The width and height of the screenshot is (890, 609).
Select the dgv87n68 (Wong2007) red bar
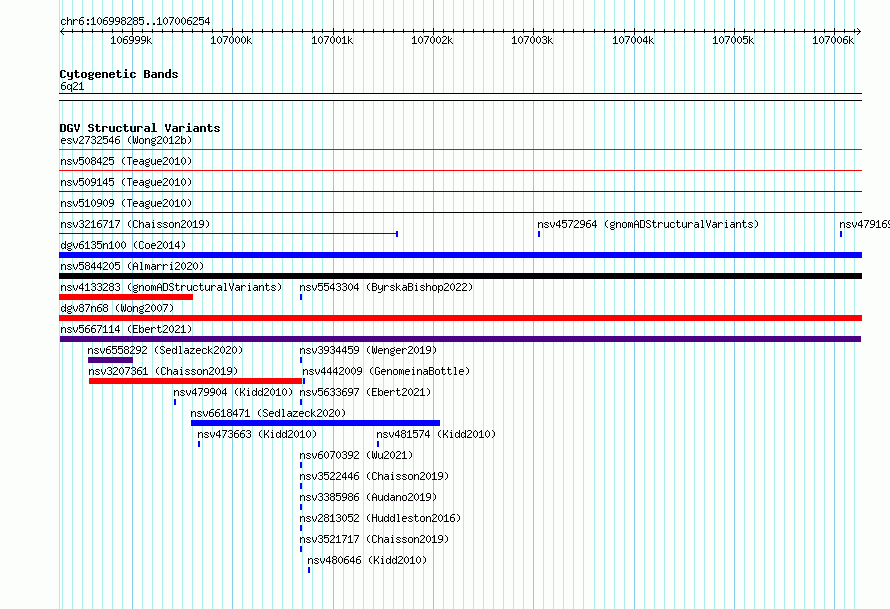[460, 318]
